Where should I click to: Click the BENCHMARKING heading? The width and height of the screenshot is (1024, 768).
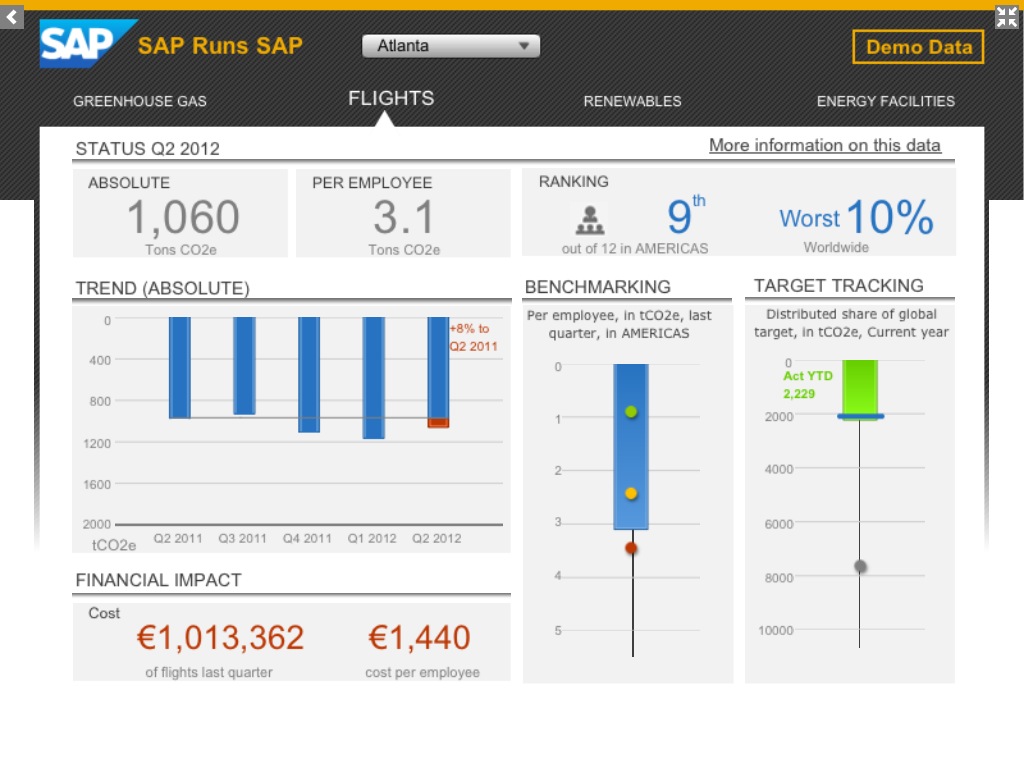pos(598,287)
